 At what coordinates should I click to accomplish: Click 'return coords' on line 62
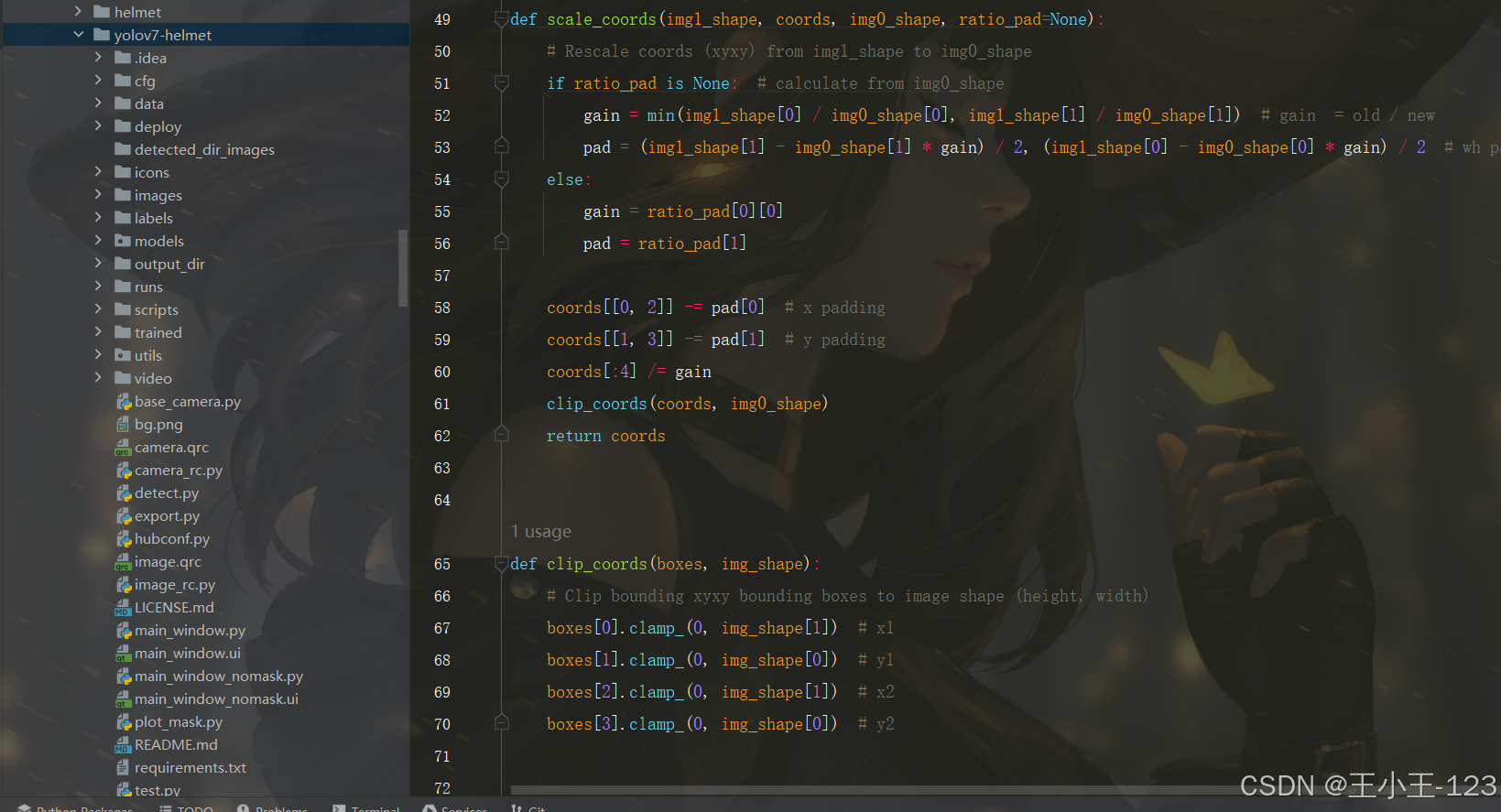[x=606, y=436]
